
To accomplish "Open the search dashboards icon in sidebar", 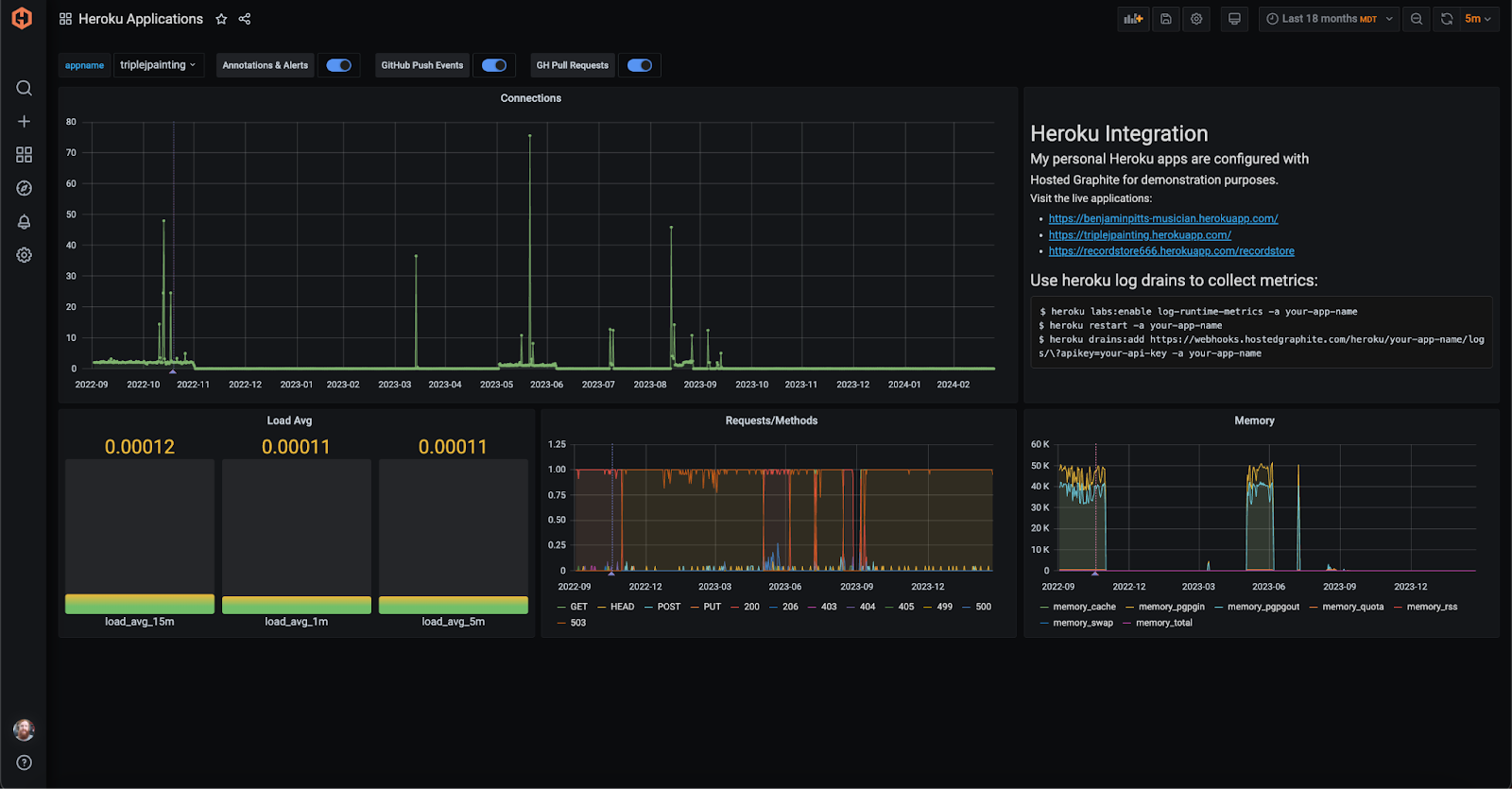I will point(25,88).
